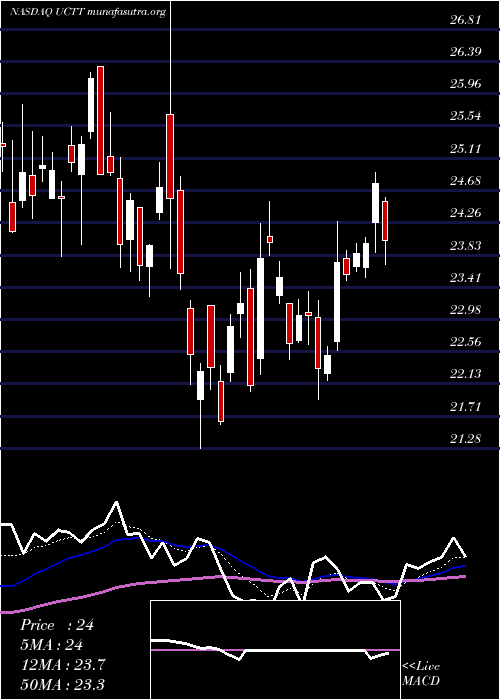The height and width of the screenshot is (700, 500).
Task: Click the 12MA : 23.7 readout
Action: (x=63, y=664)
